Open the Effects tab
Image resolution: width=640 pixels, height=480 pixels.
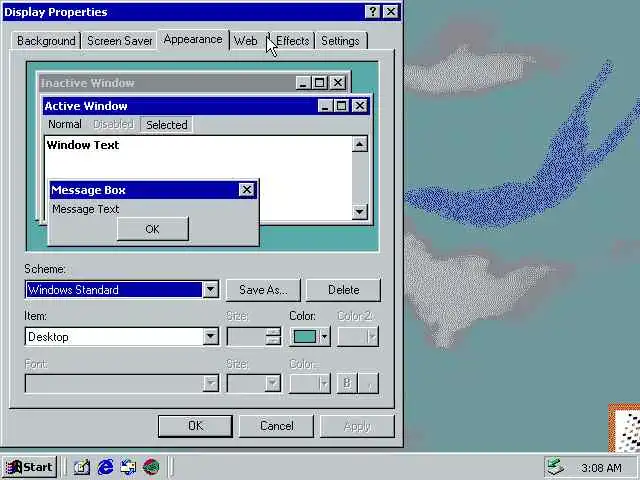pos(292,41)
